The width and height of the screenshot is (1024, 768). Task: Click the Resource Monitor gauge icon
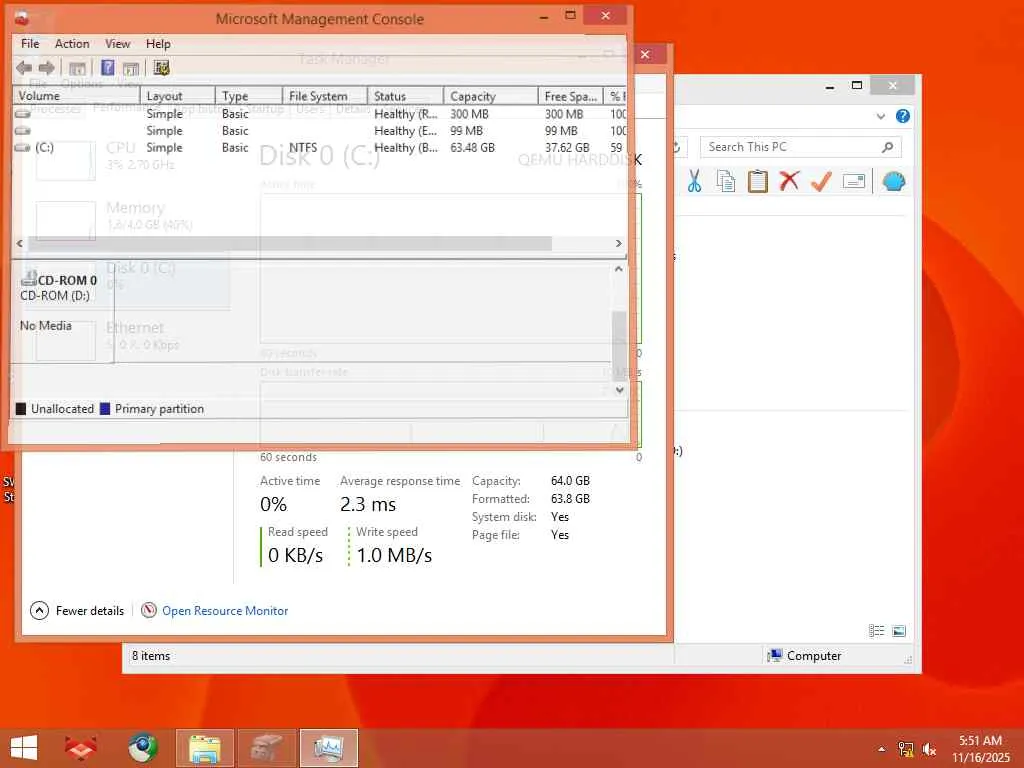point(149,610)
